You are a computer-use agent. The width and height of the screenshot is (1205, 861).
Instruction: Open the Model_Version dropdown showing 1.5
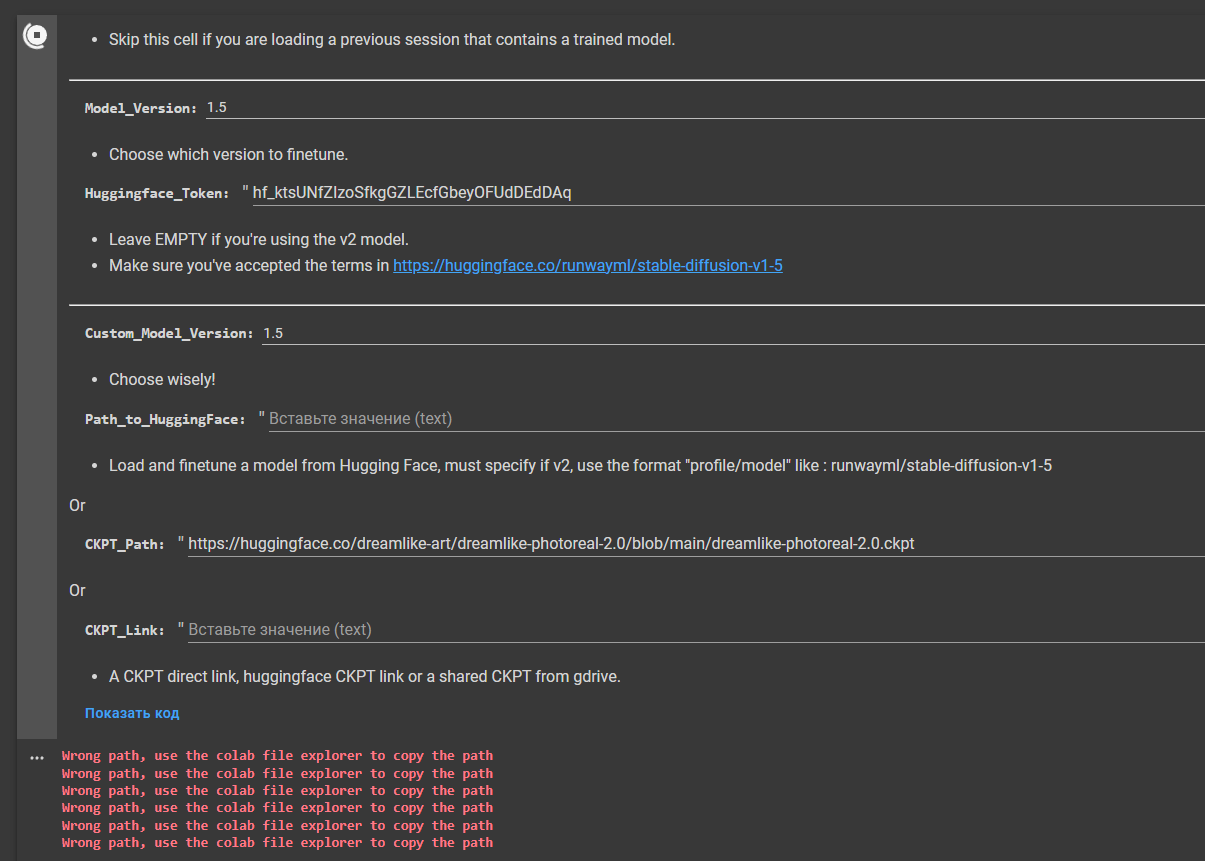click(x=216, y=106)
